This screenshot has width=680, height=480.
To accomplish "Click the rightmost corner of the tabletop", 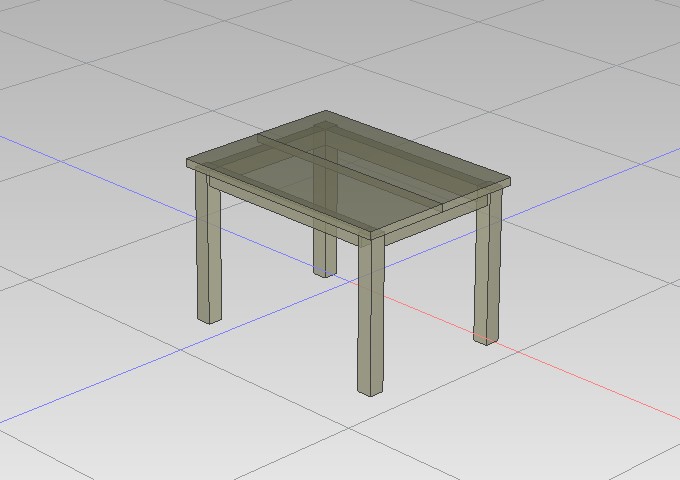I will (510, 183).
